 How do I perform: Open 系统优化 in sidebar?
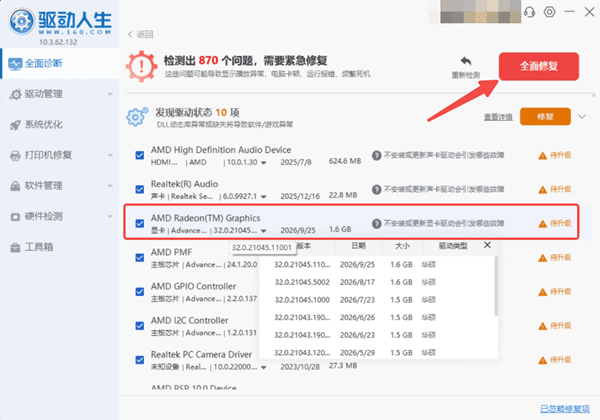[59, 125]
